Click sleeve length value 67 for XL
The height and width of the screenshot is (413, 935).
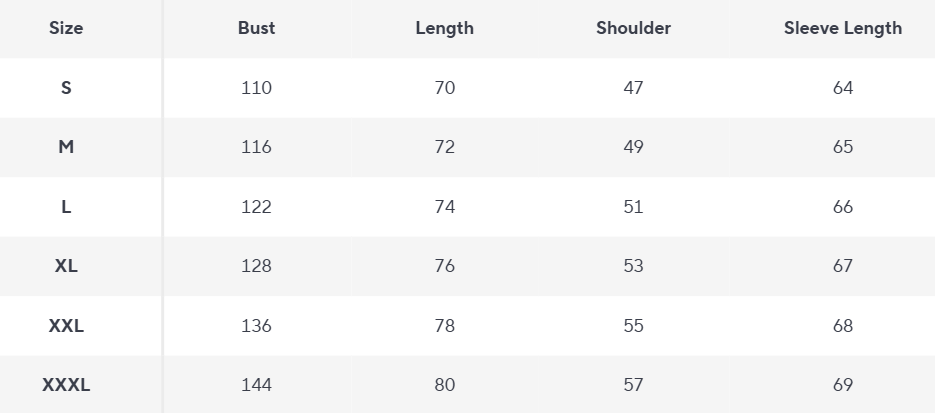point(842,266)
